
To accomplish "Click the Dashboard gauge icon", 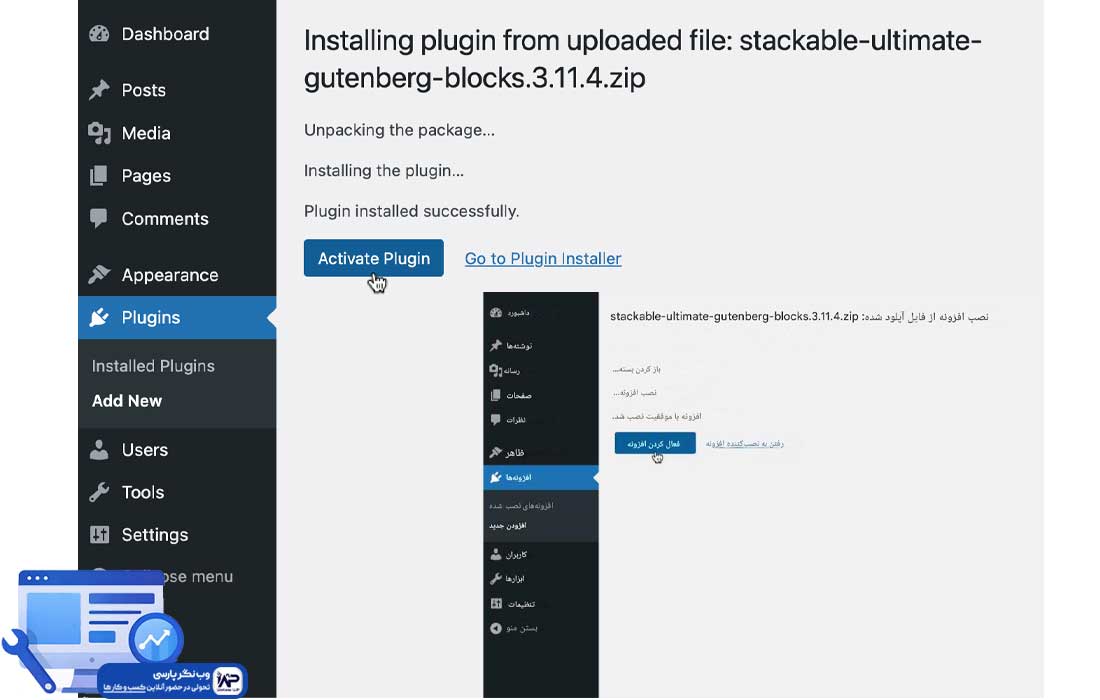I will tap(100, 34).
